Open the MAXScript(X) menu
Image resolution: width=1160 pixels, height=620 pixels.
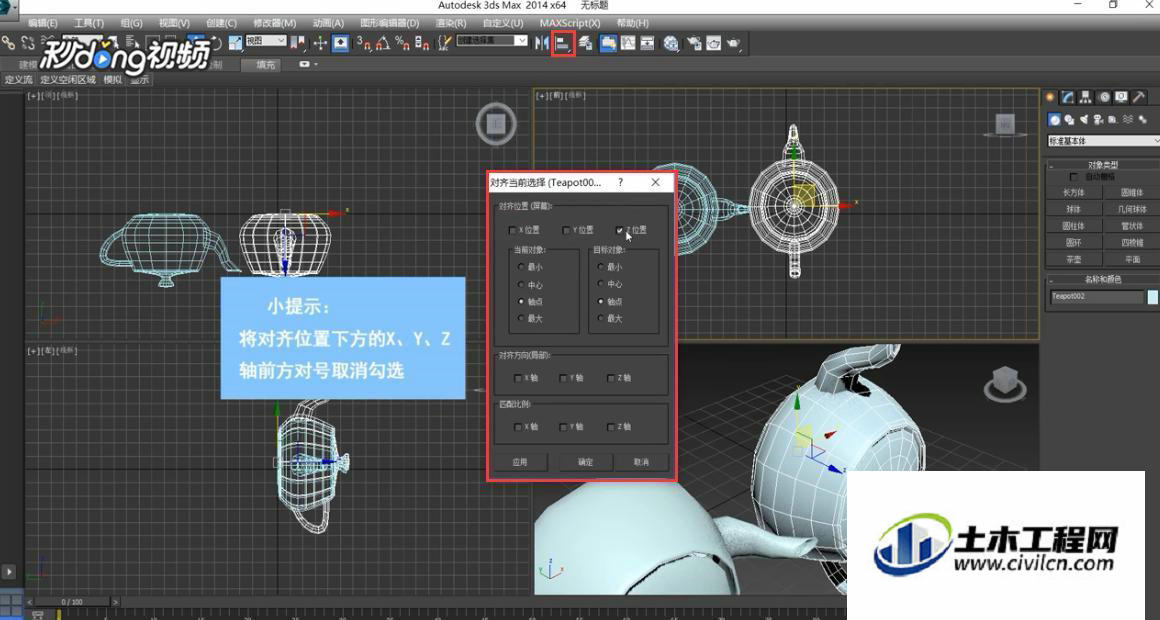click(570, 23)
